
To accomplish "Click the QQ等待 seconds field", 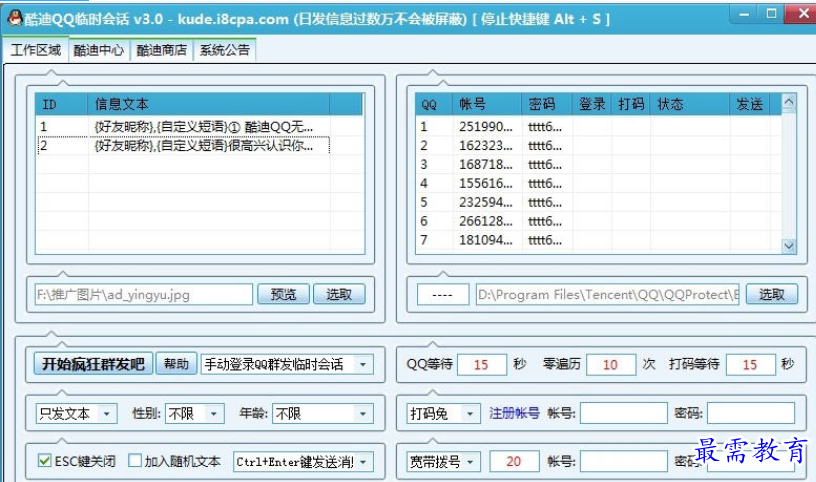I will coord(481,364).
